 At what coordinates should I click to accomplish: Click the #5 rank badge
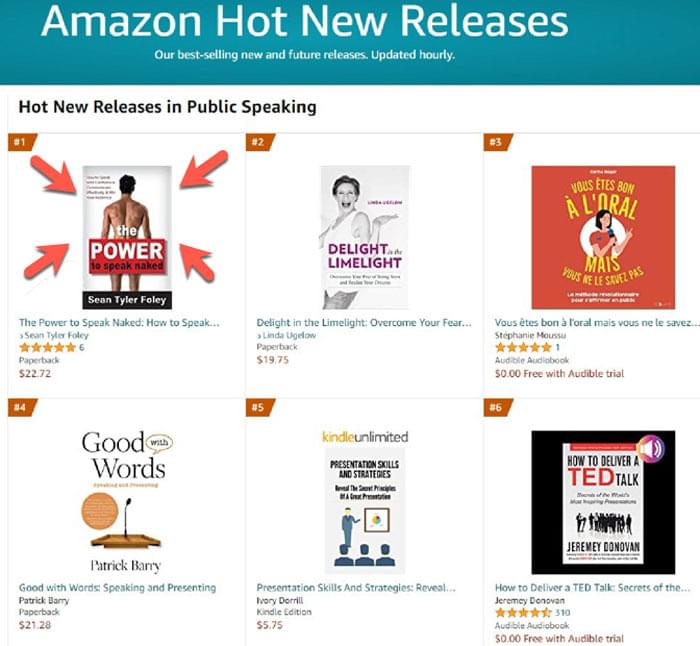[x=257, y=407]
